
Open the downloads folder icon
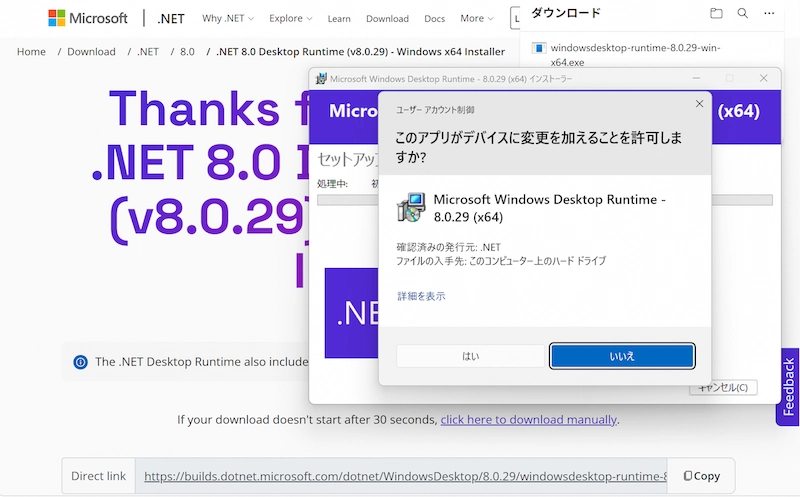(x=716, y=13)
